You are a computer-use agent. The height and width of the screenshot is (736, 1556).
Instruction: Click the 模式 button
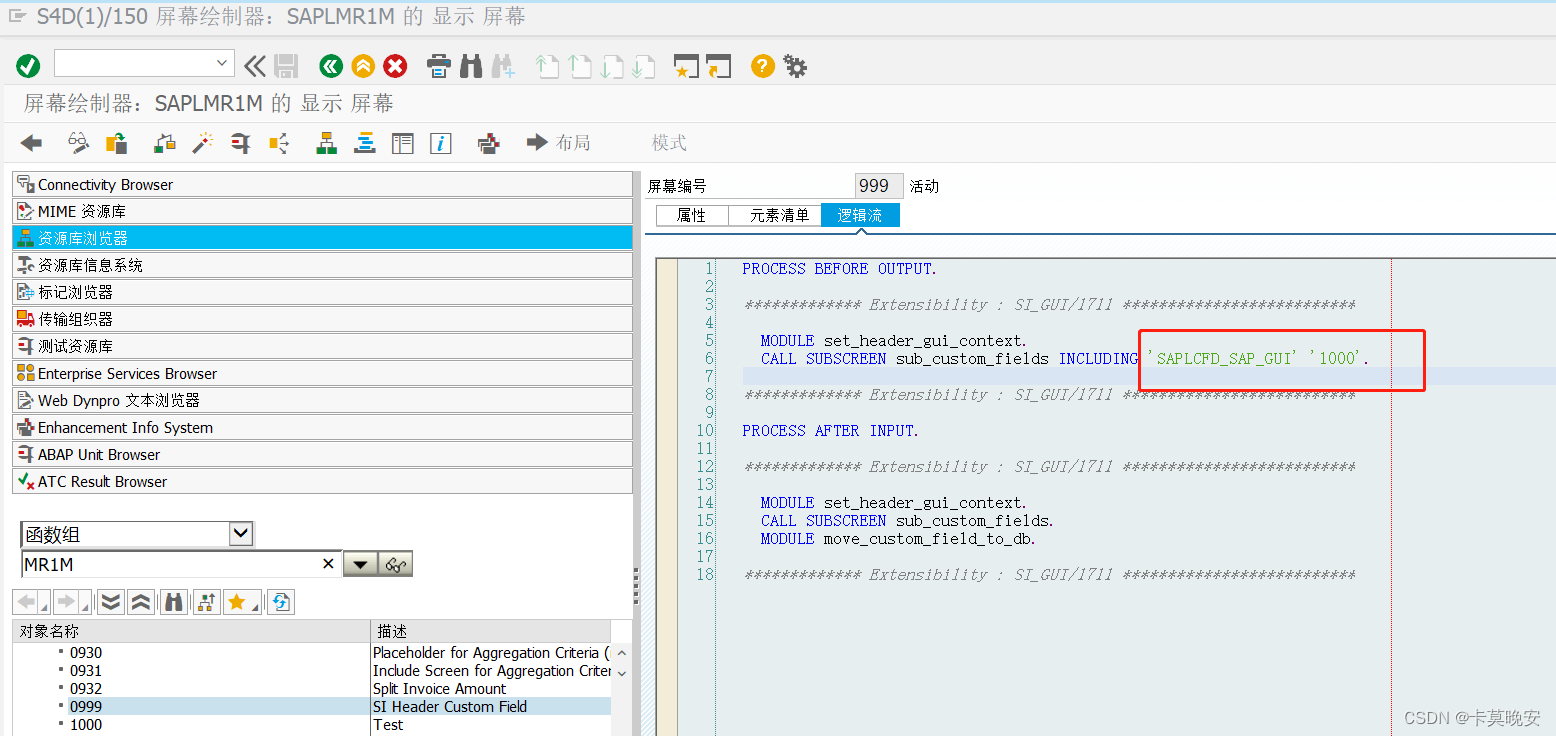coord(668,142)
